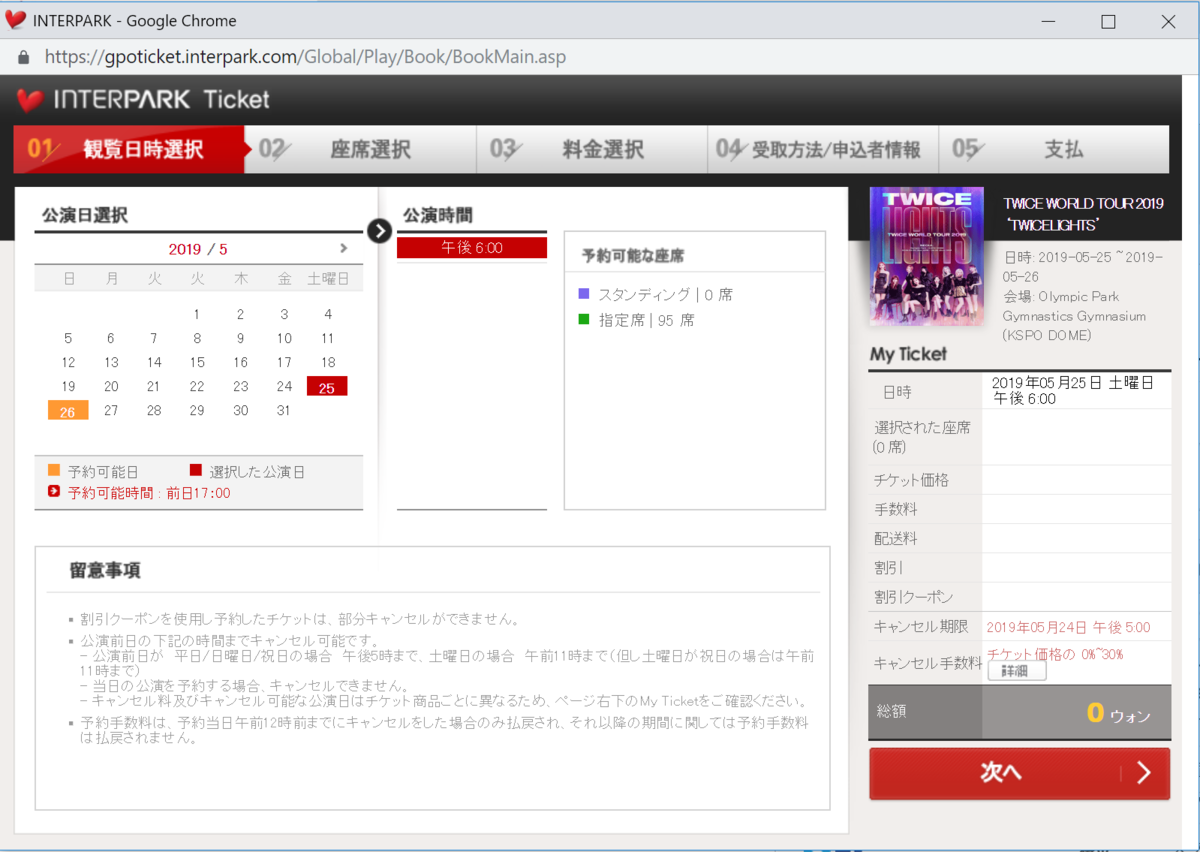Screen dimensions: 1200x852
Task: Click the 指定席 | 95 席 row
Action: (636, 321)
